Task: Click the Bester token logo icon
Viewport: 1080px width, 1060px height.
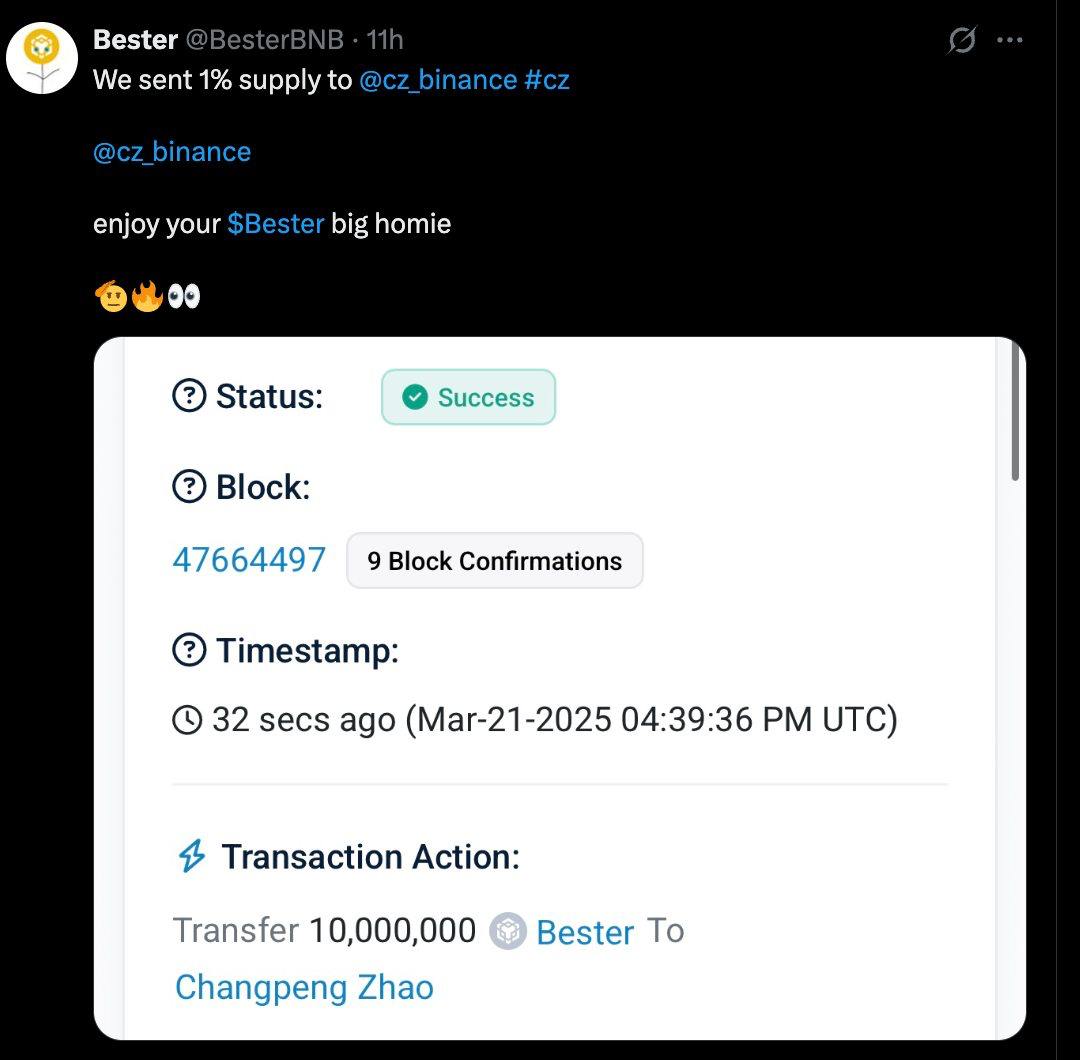Action: pos(508,931)
